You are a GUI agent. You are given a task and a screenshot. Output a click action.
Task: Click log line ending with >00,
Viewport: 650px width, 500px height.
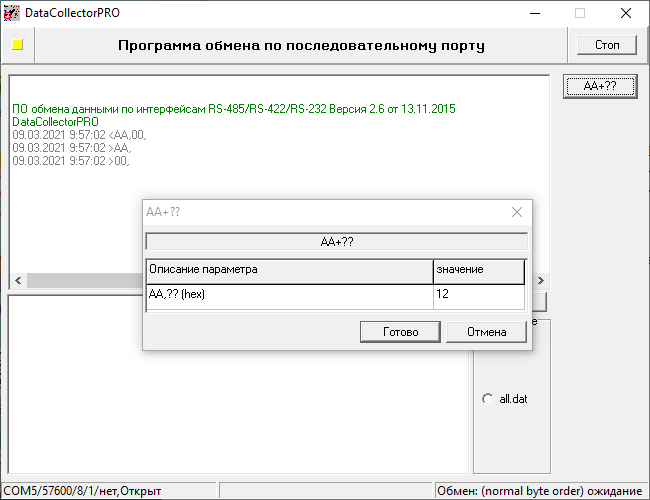point(71,160)
